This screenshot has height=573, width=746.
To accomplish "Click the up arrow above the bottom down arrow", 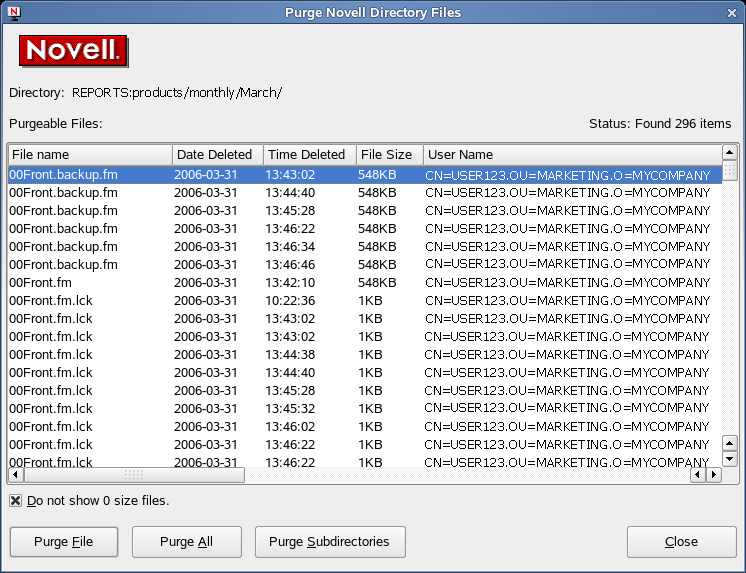I will coord(730,443).
